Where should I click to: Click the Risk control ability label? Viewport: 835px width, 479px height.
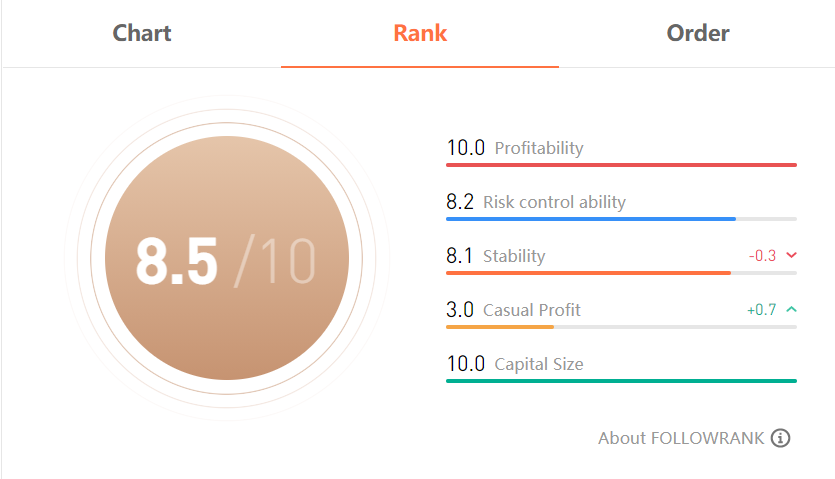tap(554, 202)
